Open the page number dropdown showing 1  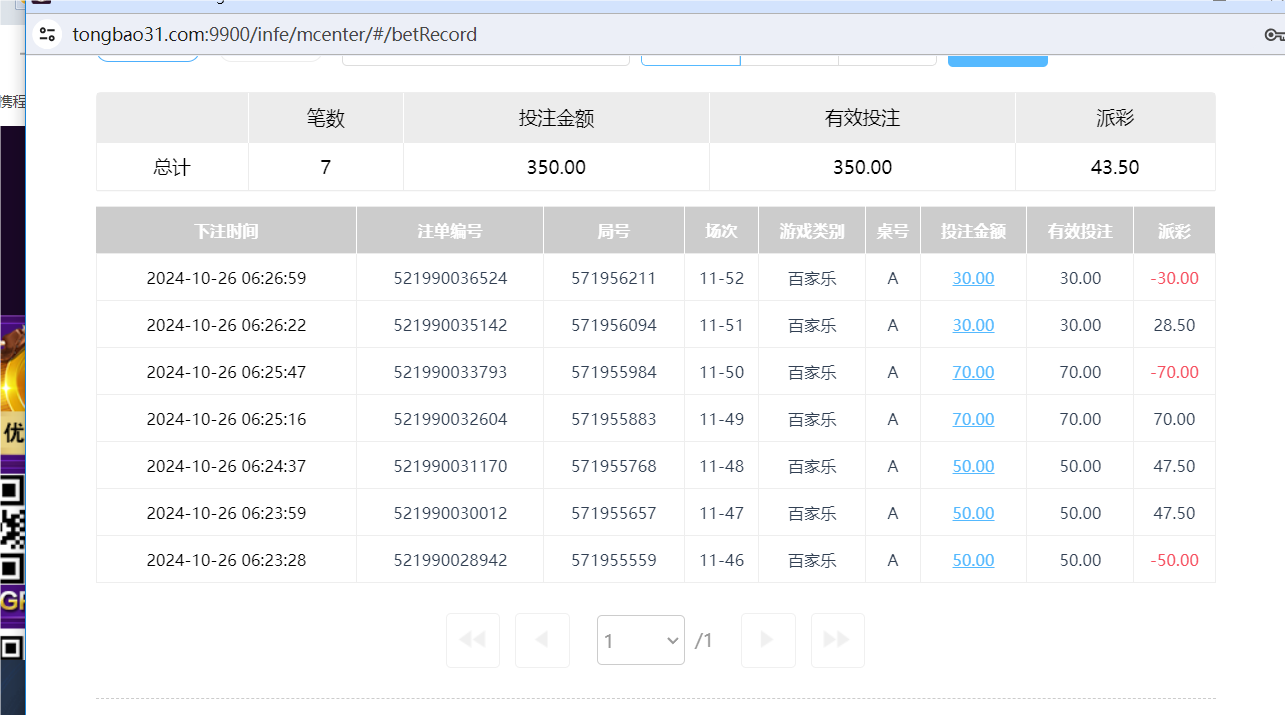(x=640, y=640)
